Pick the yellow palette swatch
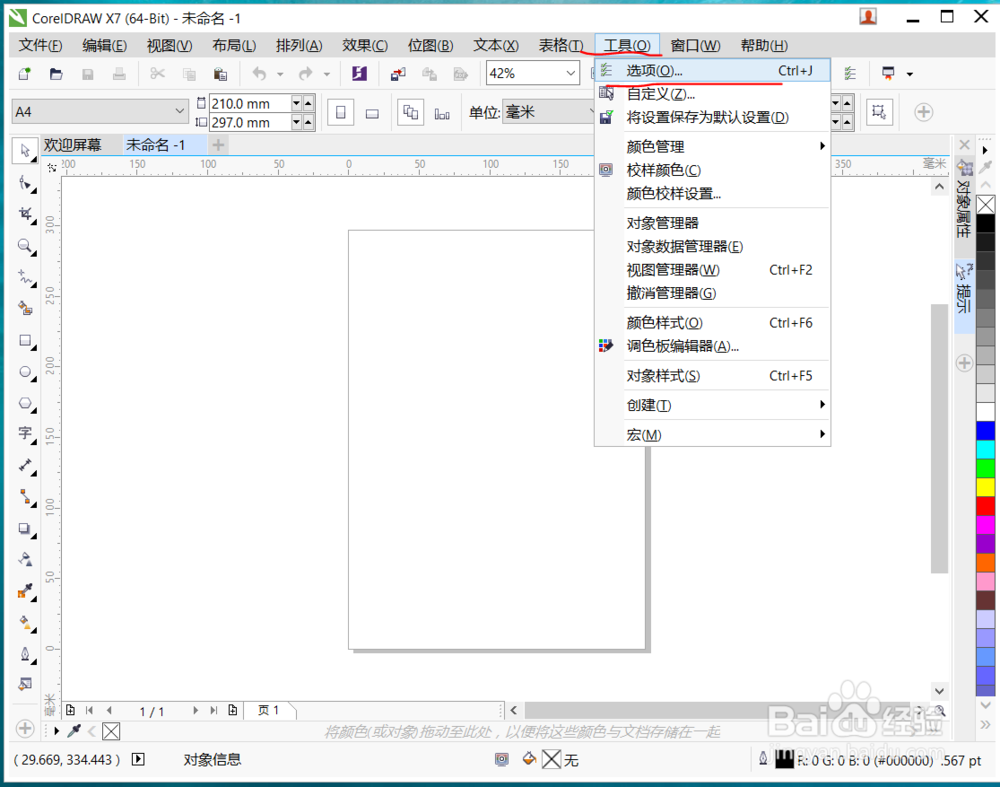1000x787 pixels. [986, 487]
